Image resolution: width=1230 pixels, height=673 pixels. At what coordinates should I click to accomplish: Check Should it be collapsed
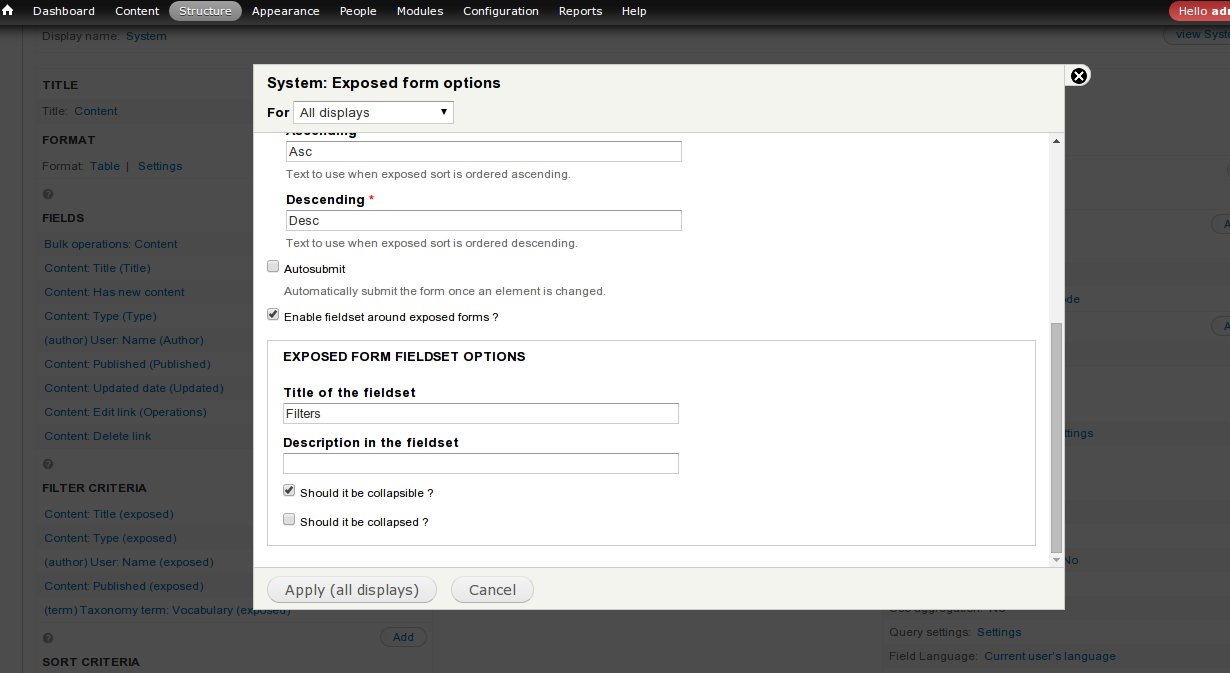[x=289, y=519]
